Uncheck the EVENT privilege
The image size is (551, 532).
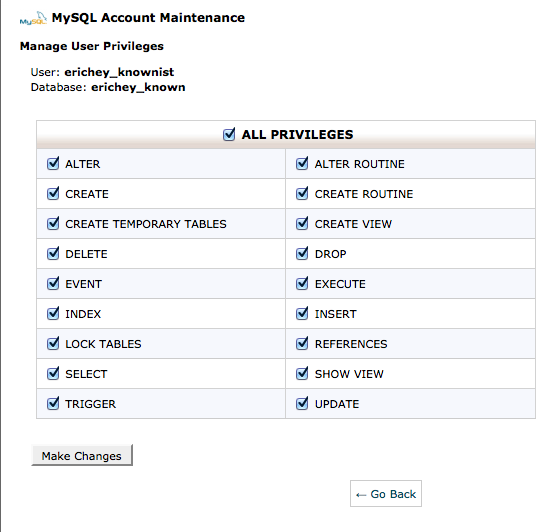click(x=53, y=284)
